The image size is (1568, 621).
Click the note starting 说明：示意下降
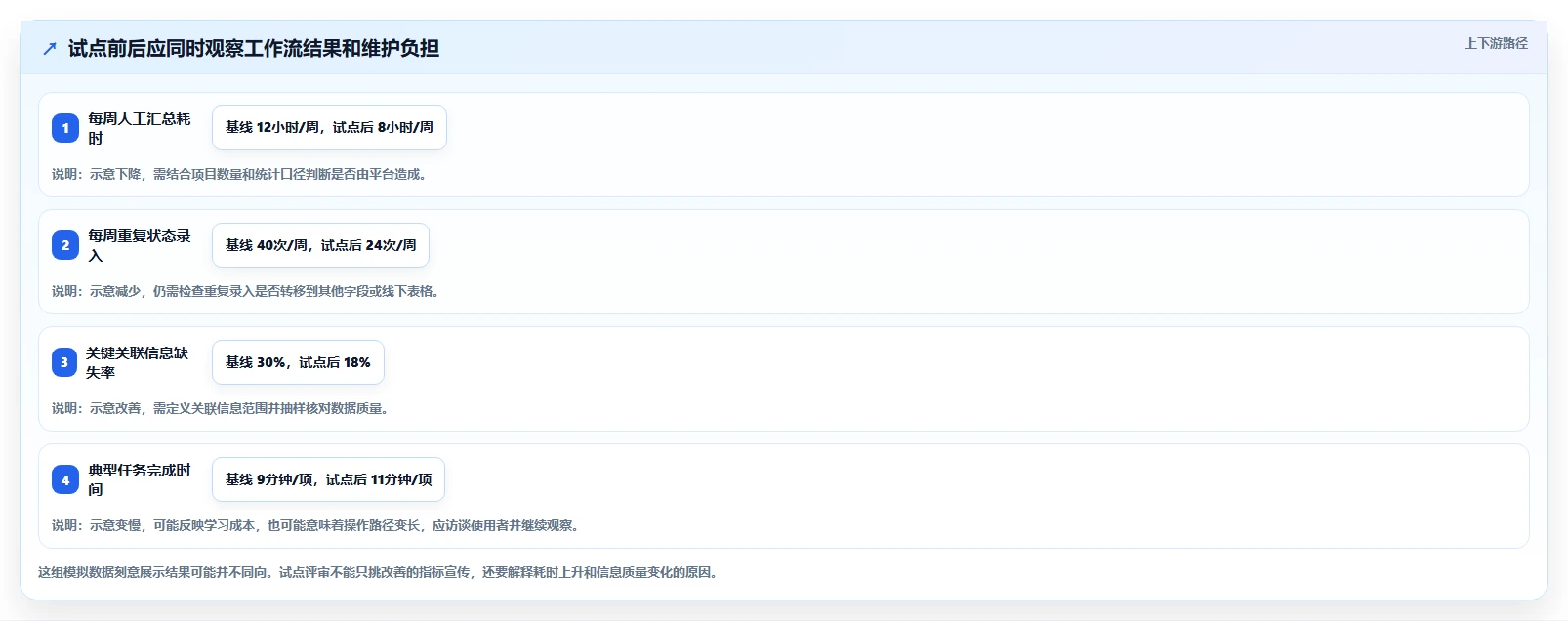[x=241, y=174]
